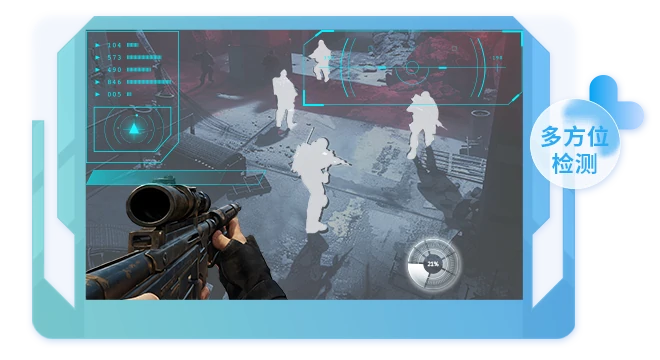Click the circular crosshair reticle in top HUD
Viewport: 660px width, 360px height.
coord(412,67)
